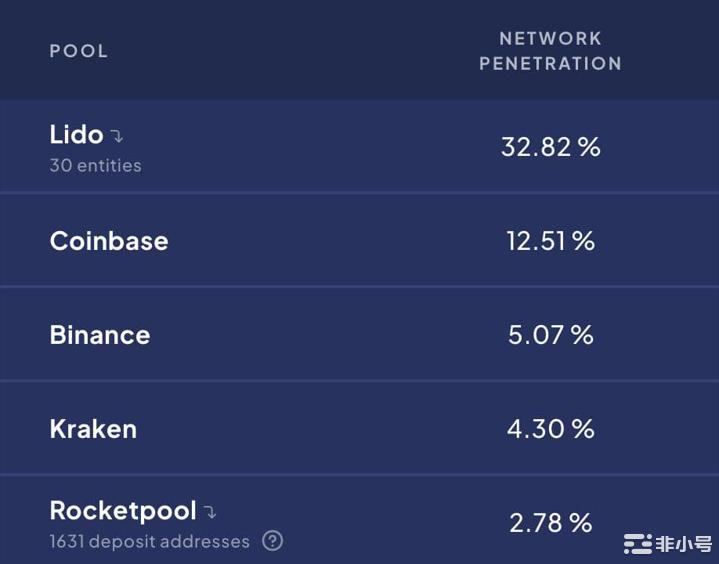This screenshot has width=719, height=564.
Task: Open the Rocketpool pool name
Action: tap(123, 511)
